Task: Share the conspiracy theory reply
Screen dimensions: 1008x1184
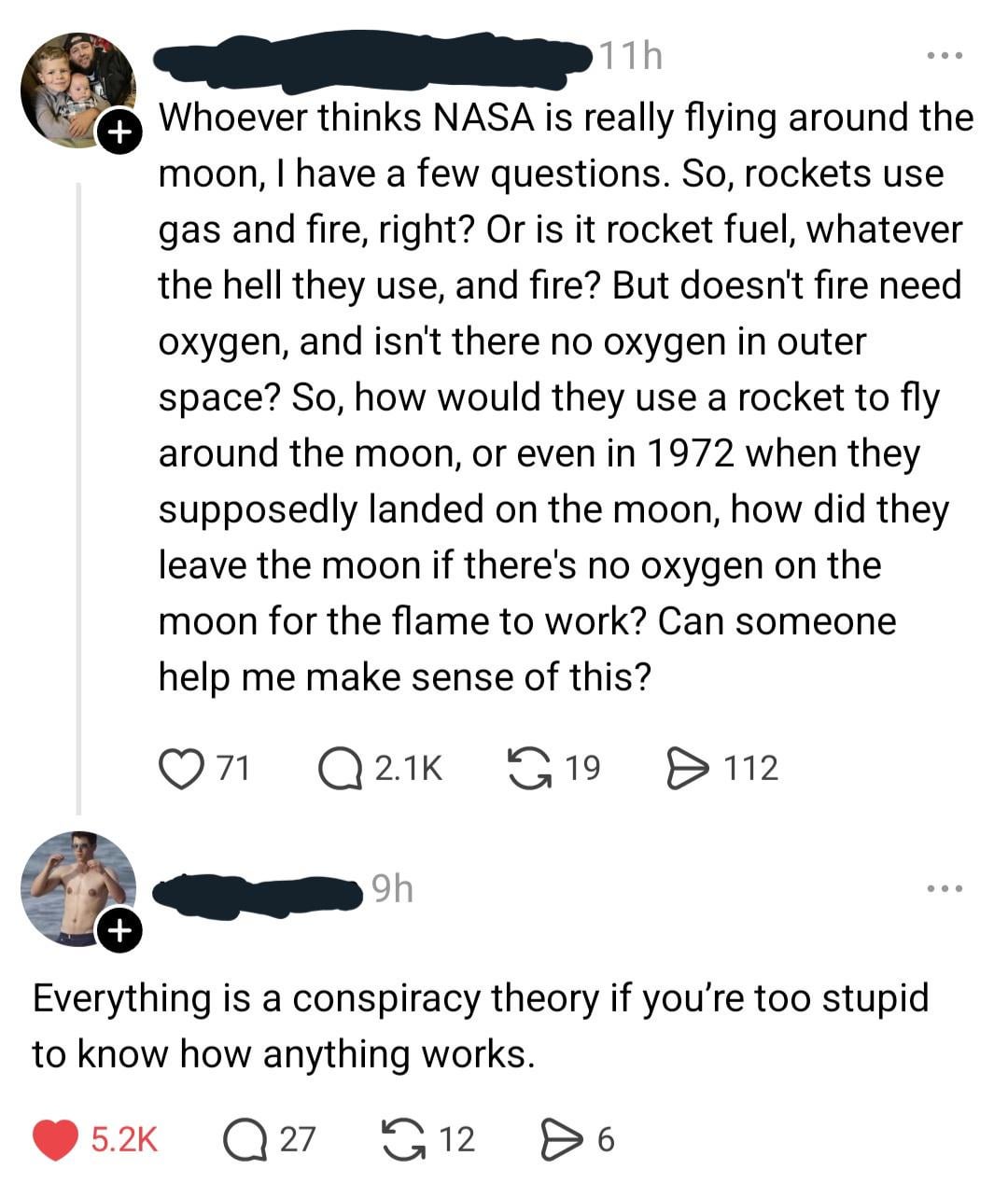Action: pos(562,1139)
